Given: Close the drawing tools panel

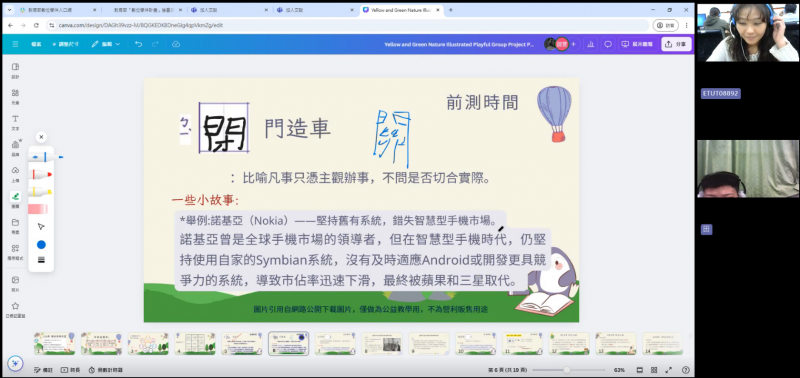Looking at the screenshot, I should coord(41,137).
